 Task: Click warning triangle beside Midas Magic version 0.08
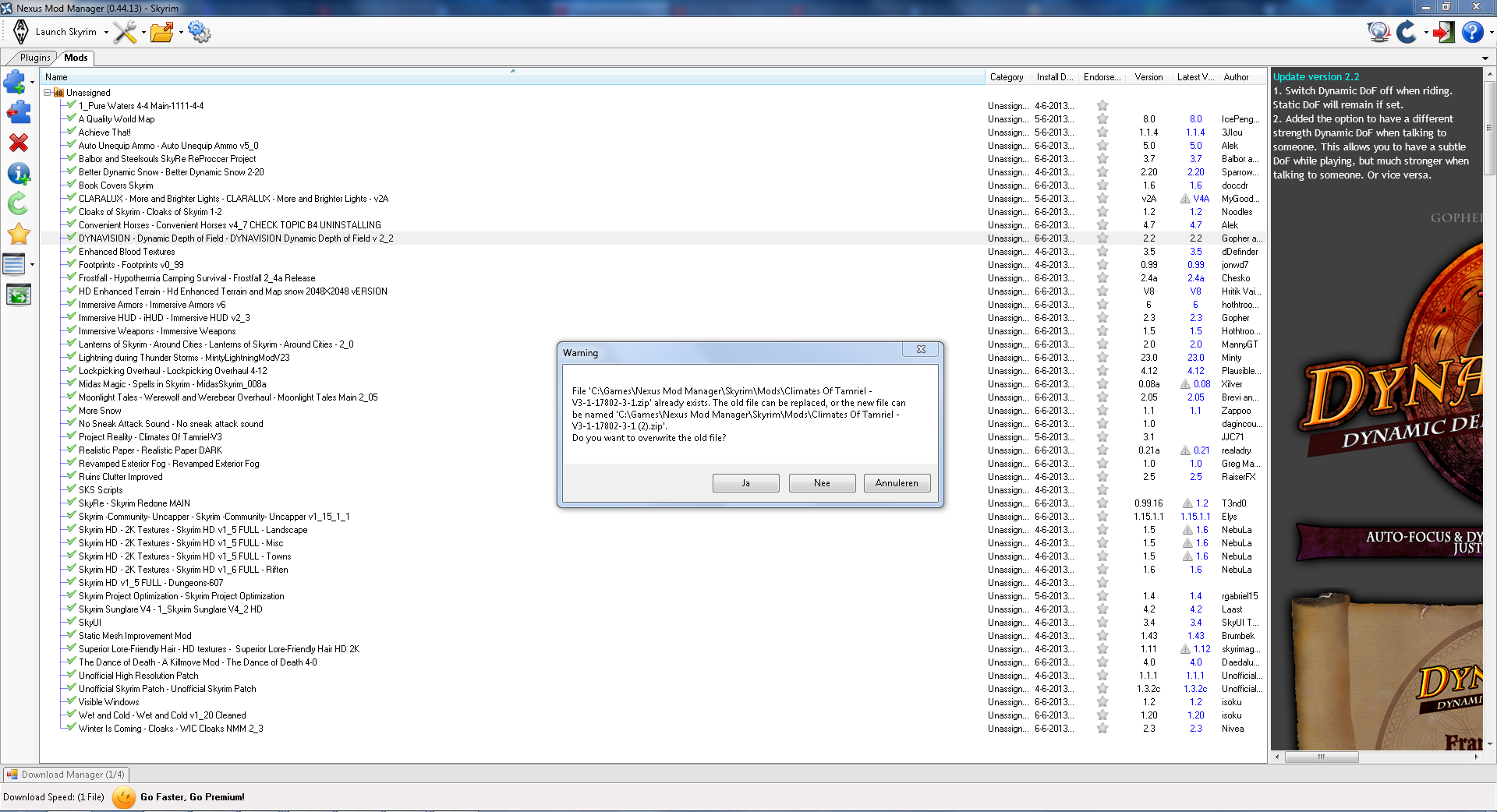click(x=1185, y=384)
